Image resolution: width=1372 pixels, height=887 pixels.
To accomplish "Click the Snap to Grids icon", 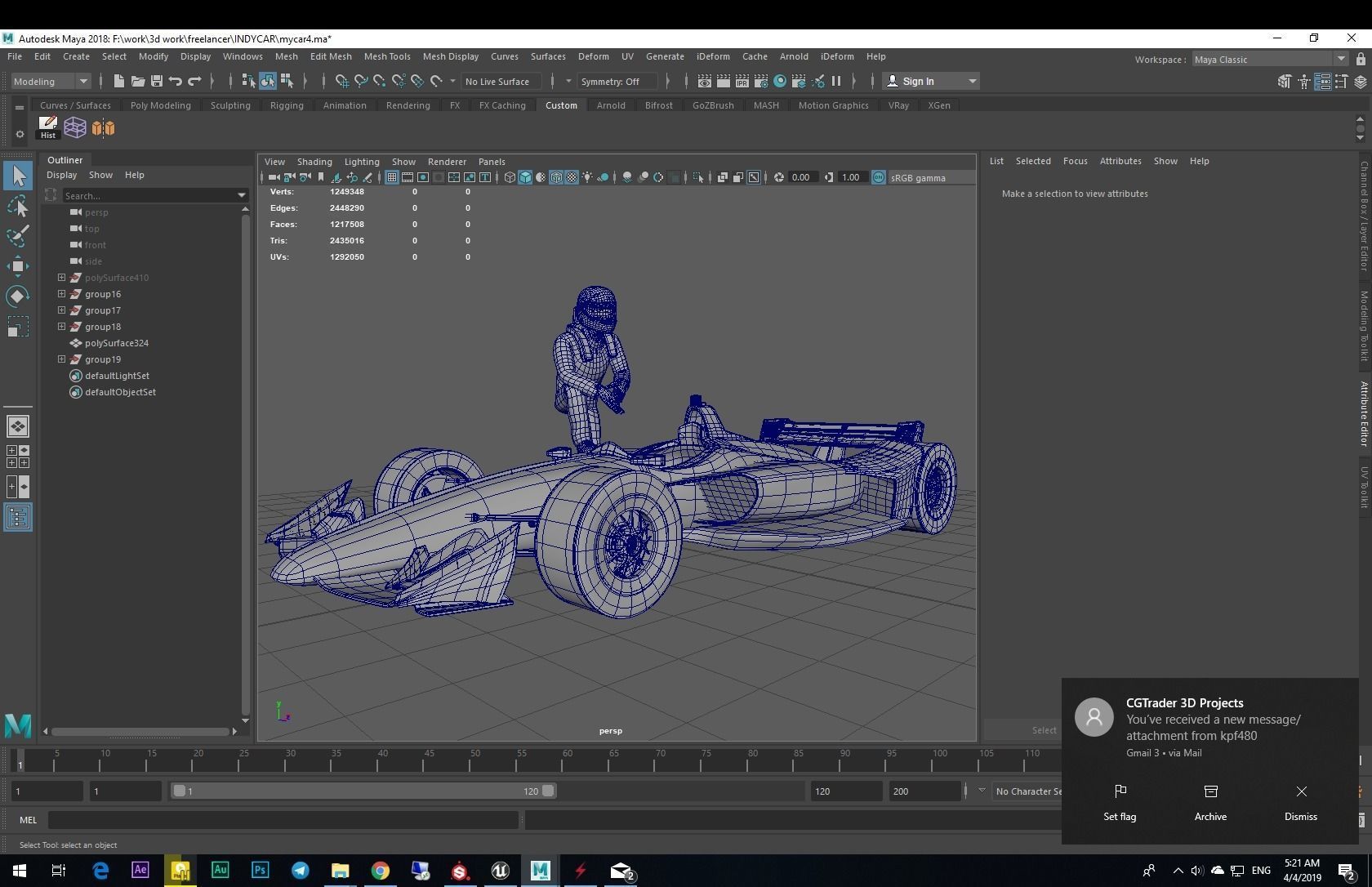I will point(341,81).
